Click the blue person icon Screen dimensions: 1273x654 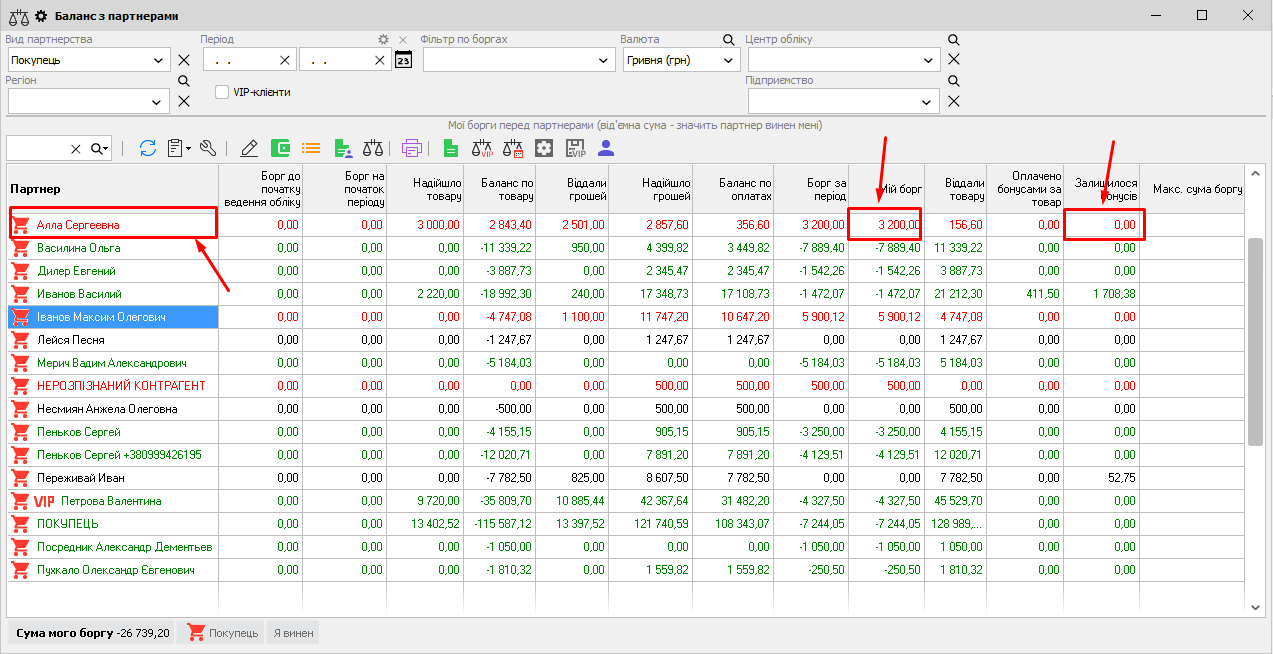tap(605, 148)
